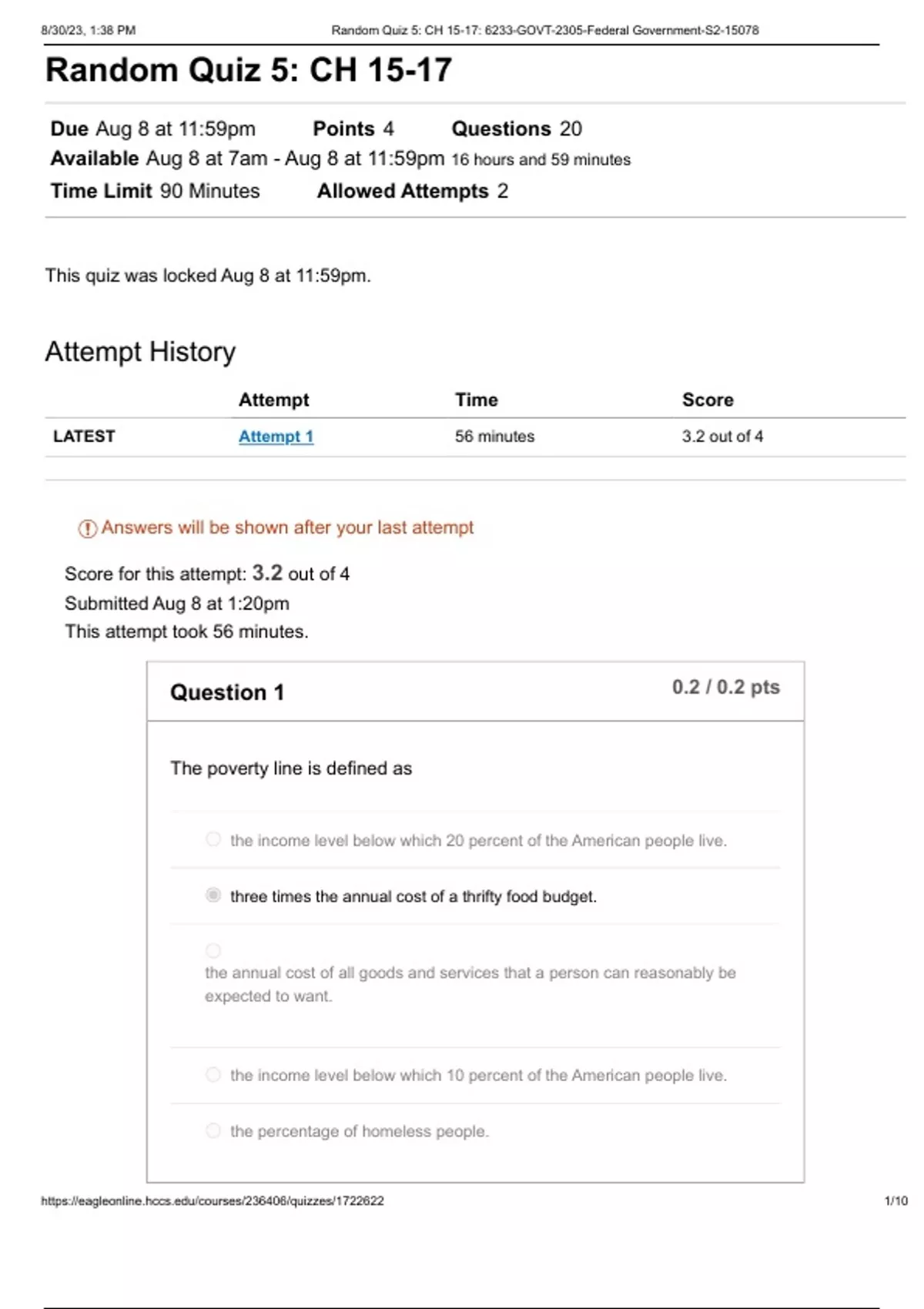Click the 'Score' column header
Viewport: 924px width, 1309px height.
click(708, 400)
